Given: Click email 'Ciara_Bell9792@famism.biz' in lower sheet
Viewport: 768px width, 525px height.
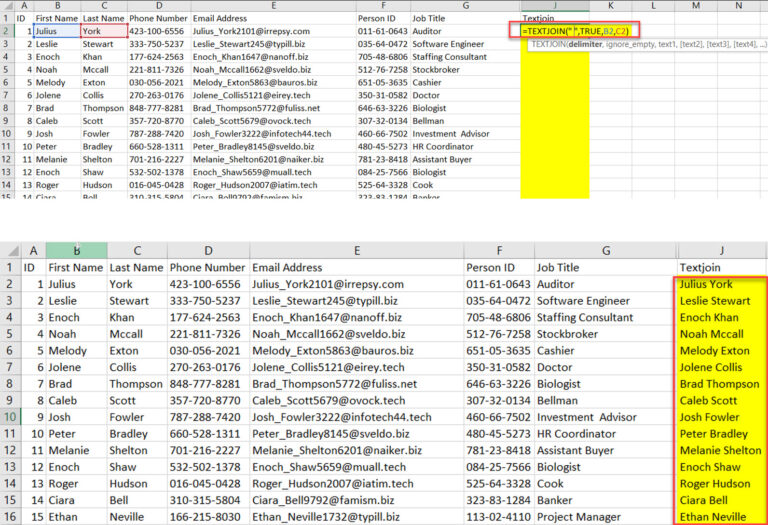Looking at the screenshot, I should click(357, 501).
